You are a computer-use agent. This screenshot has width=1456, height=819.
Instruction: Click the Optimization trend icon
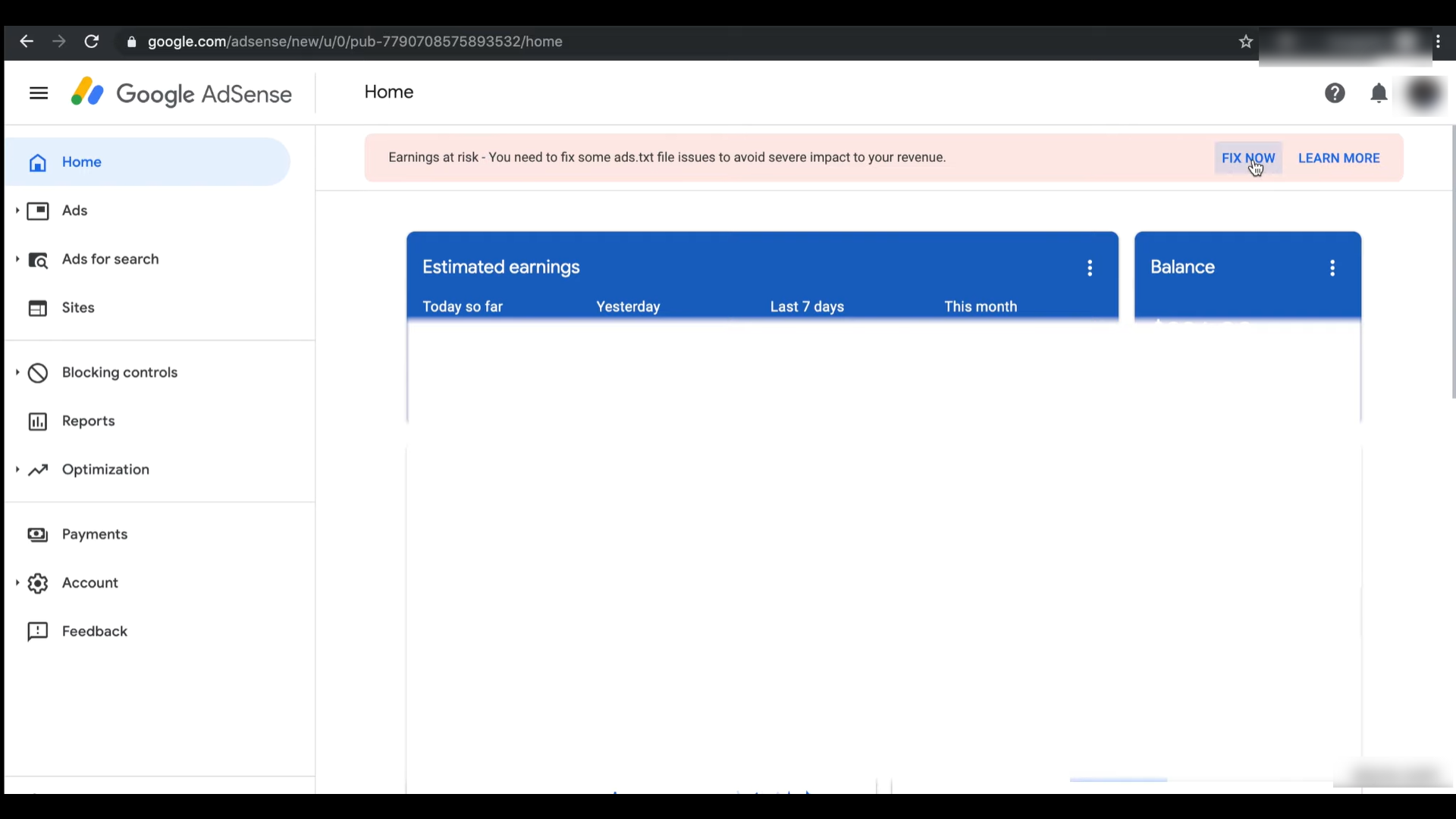pos(38,470)
